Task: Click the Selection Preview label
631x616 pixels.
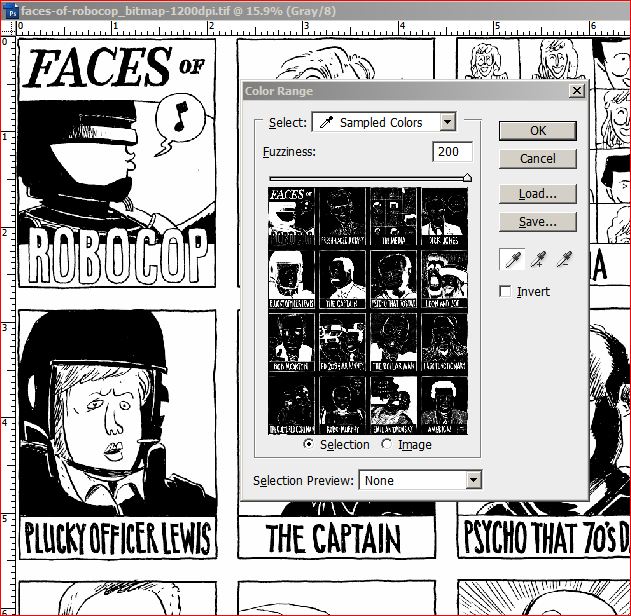Action: [x=303, y=480]
